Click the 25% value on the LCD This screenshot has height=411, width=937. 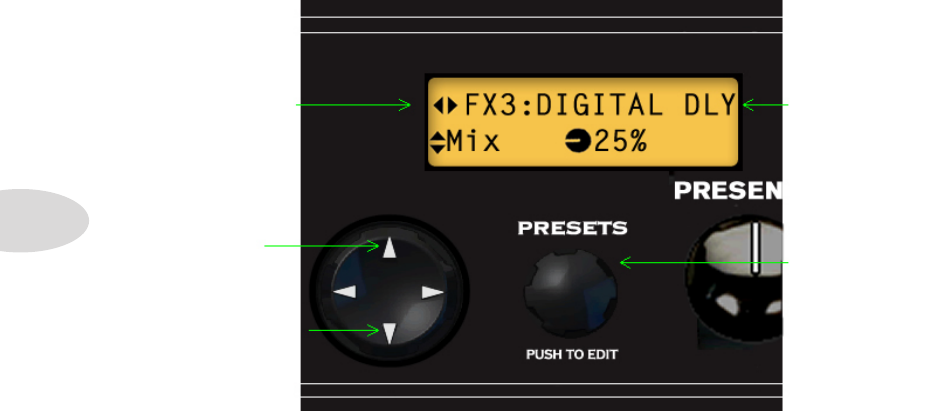(x=621, y=142)
